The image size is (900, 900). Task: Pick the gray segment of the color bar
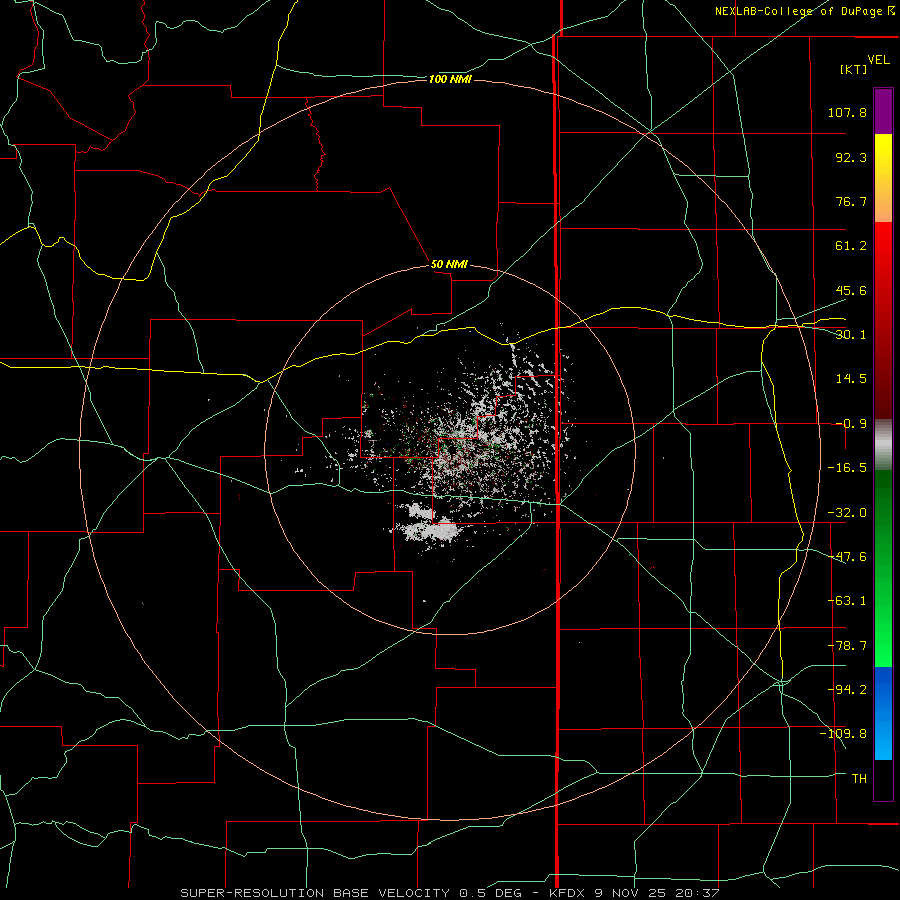click(883, 445)
